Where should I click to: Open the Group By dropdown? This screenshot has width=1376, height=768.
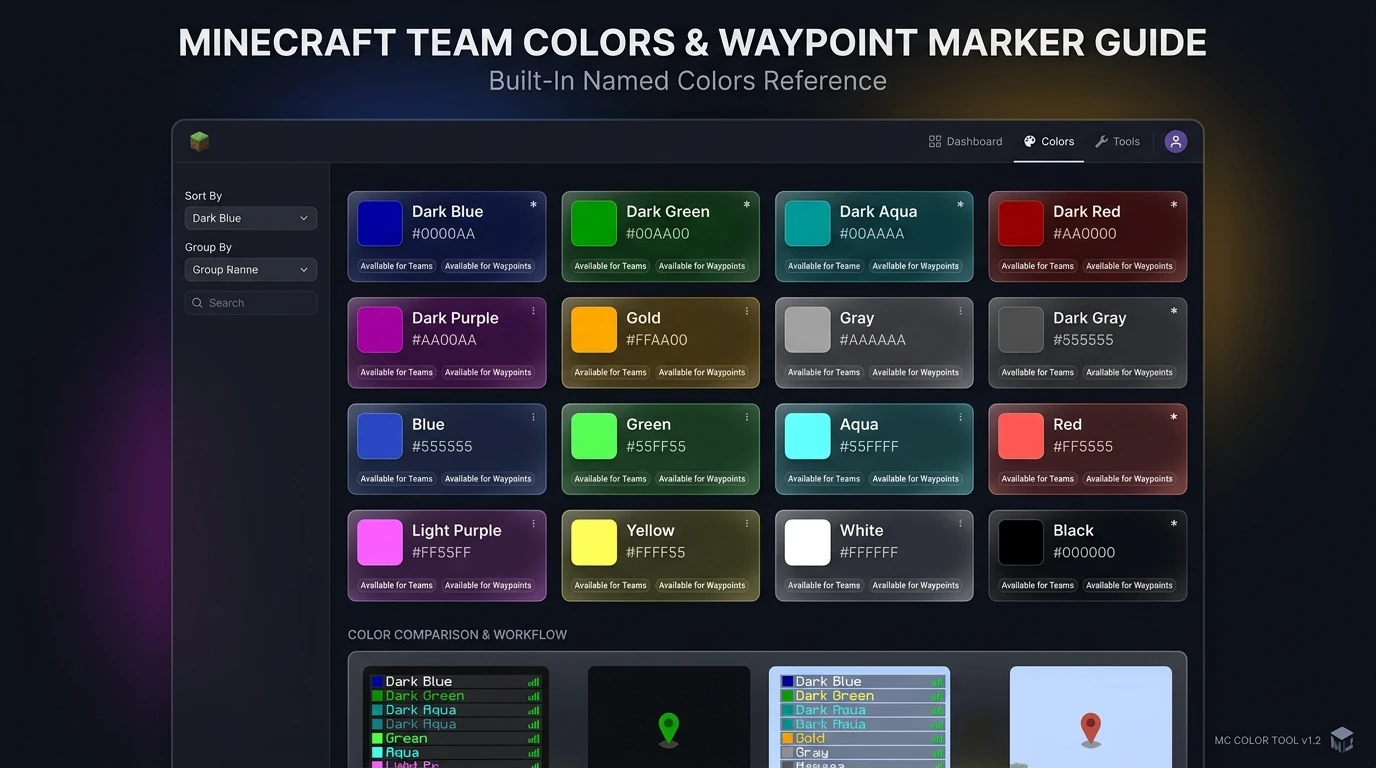[x=251, y=270]
